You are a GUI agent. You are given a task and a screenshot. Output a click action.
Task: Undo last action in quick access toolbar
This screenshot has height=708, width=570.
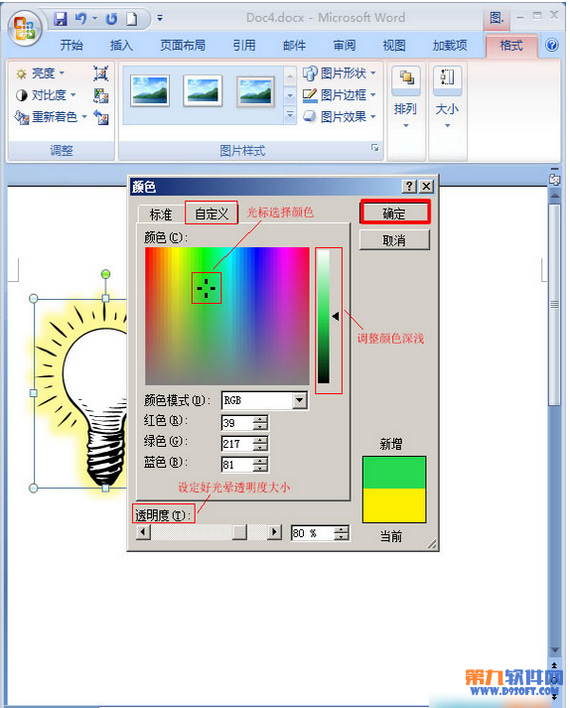(81, 19)
